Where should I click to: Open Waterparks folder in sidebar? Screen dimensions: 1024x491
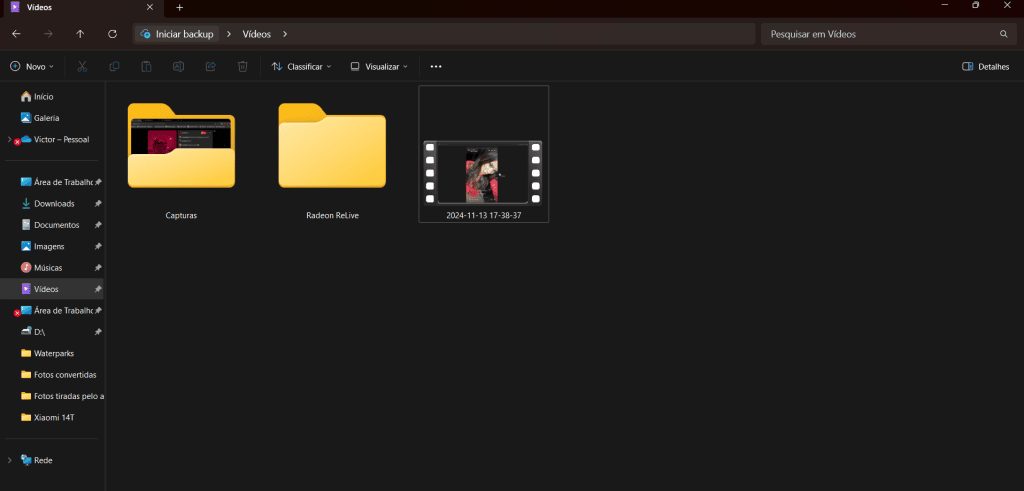coord(52,353)
